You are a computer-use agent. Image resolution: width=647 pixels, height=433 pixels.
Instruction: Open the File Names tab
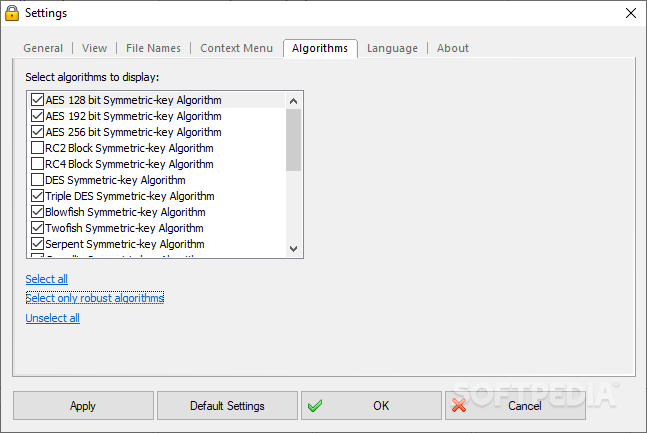[x=153, y=48]
